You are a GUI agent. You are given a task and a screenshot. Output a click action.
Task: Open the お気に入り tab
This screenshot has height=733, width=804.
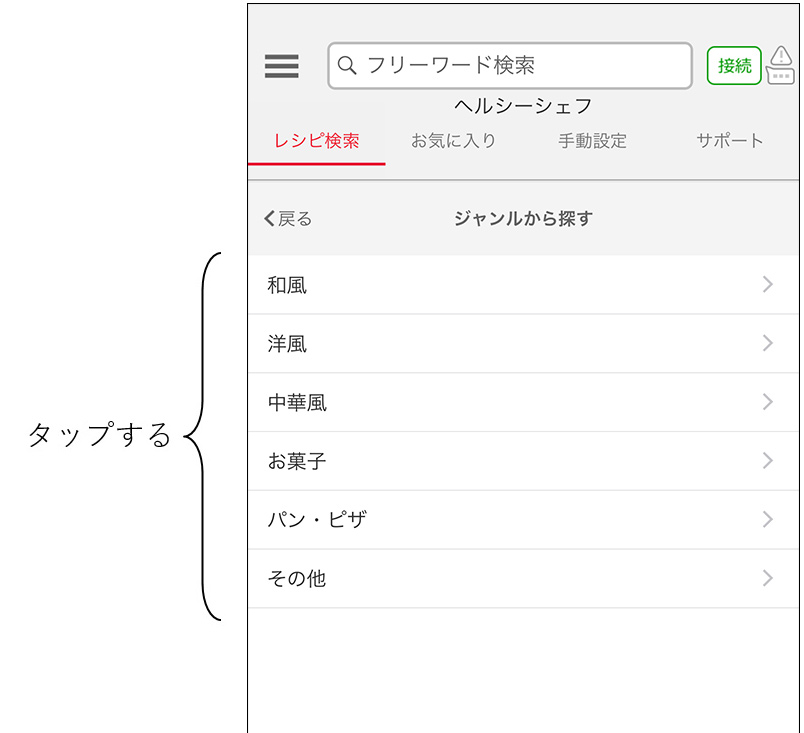(453, 141)
